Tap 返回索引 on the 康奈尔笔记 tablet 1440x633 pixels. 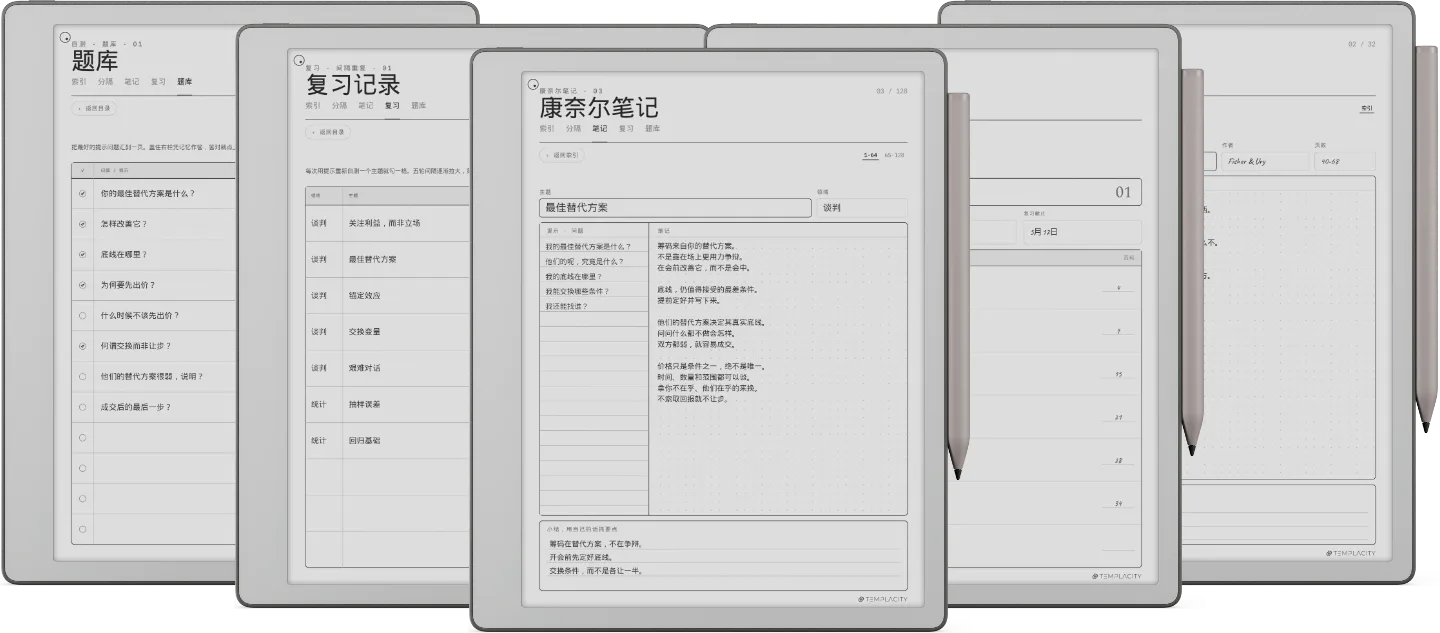coord(562,155)
